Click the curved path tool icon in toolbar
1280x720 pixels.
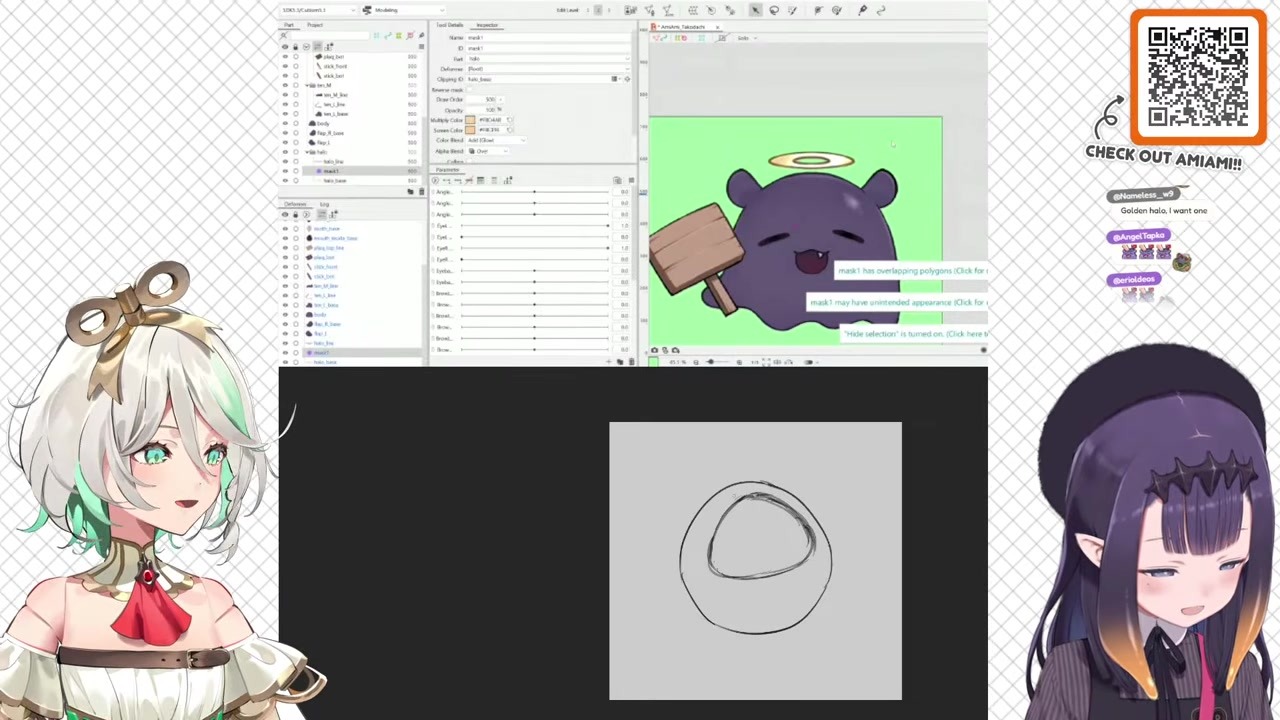[881, 10]
